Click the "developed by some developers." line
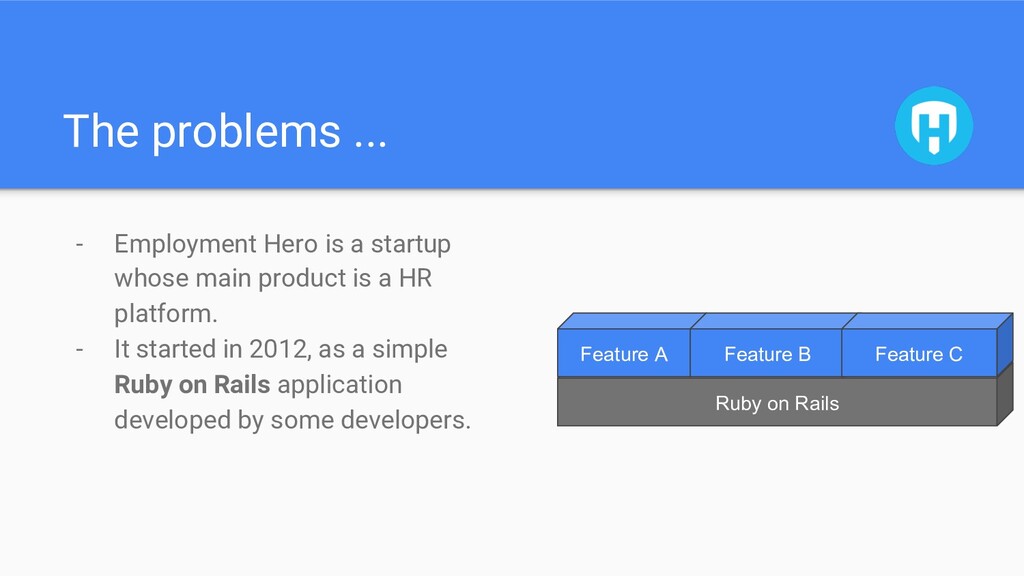The image size is (1024, 576). click(x=292, y=420)
